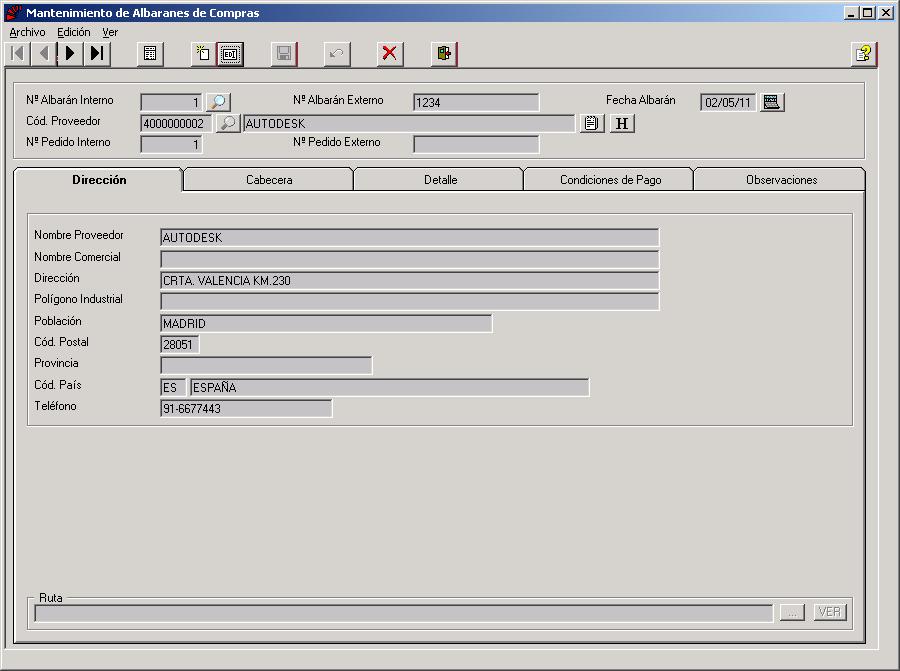
Task: Click the empty Polígono Industrial field
Action: pos(410,301)
